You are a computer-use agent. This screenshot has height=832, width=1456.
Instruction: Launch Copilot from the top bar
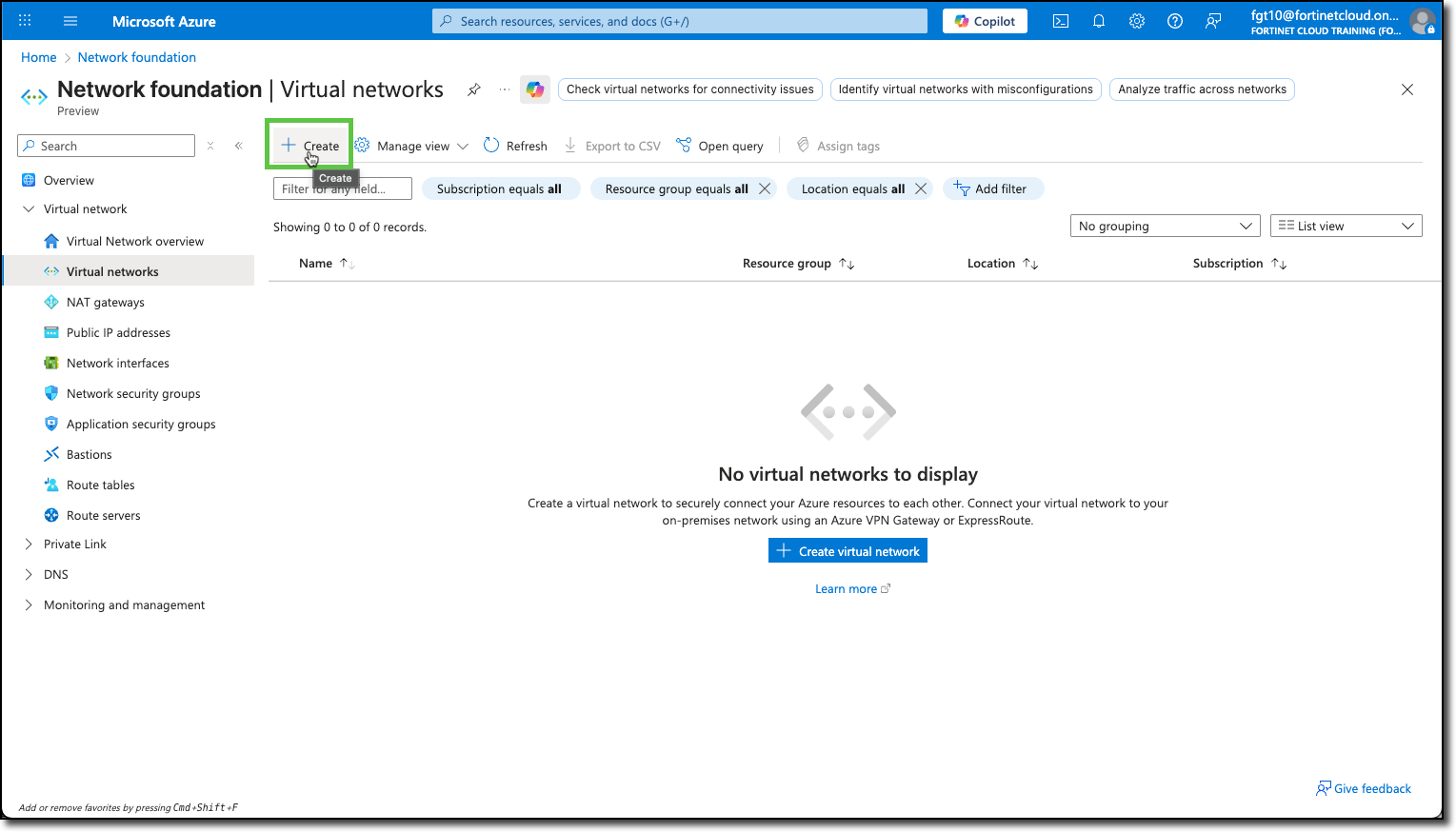985,20
